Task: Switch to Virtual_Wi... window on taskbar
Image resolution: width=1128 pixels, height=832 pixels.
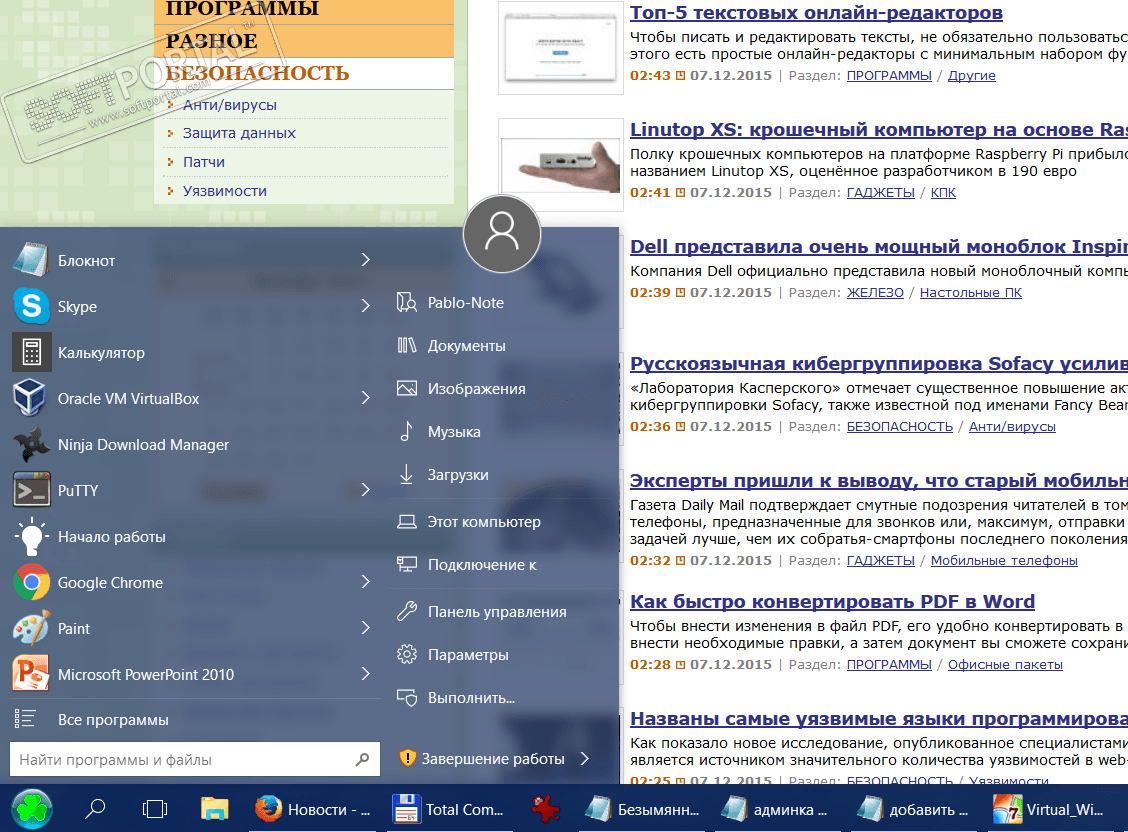Action: (x=1050, y=809)
